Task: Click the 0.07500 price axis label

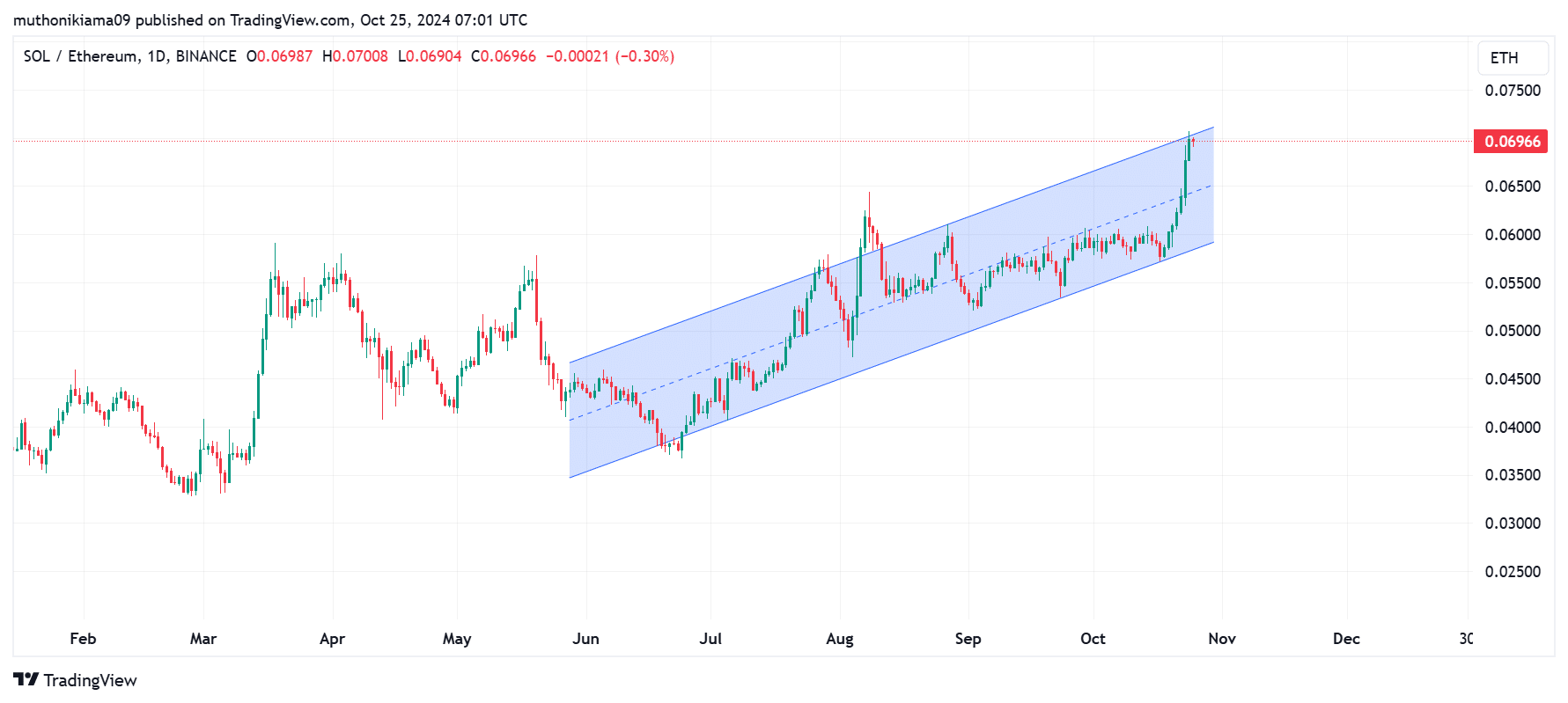Action: pos(1513,91)
